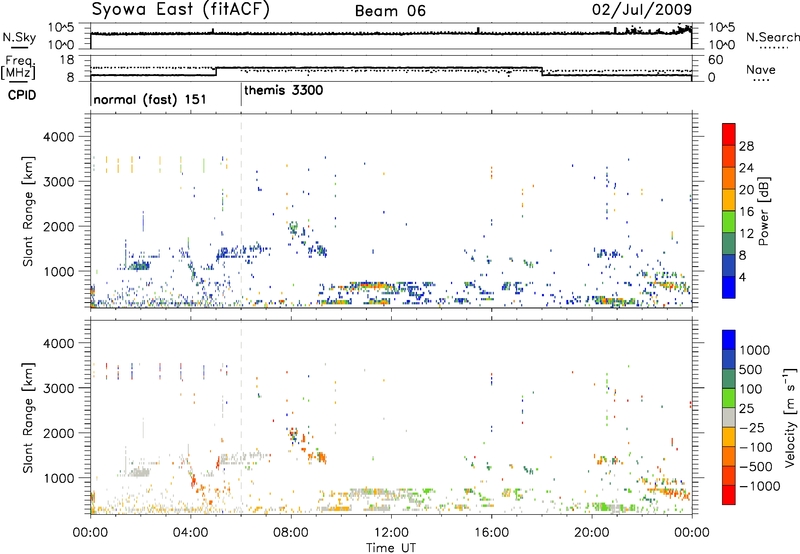800x554 pixels.
Task: Click the time axis label 16:00
Action: click(x=491, y=533)
